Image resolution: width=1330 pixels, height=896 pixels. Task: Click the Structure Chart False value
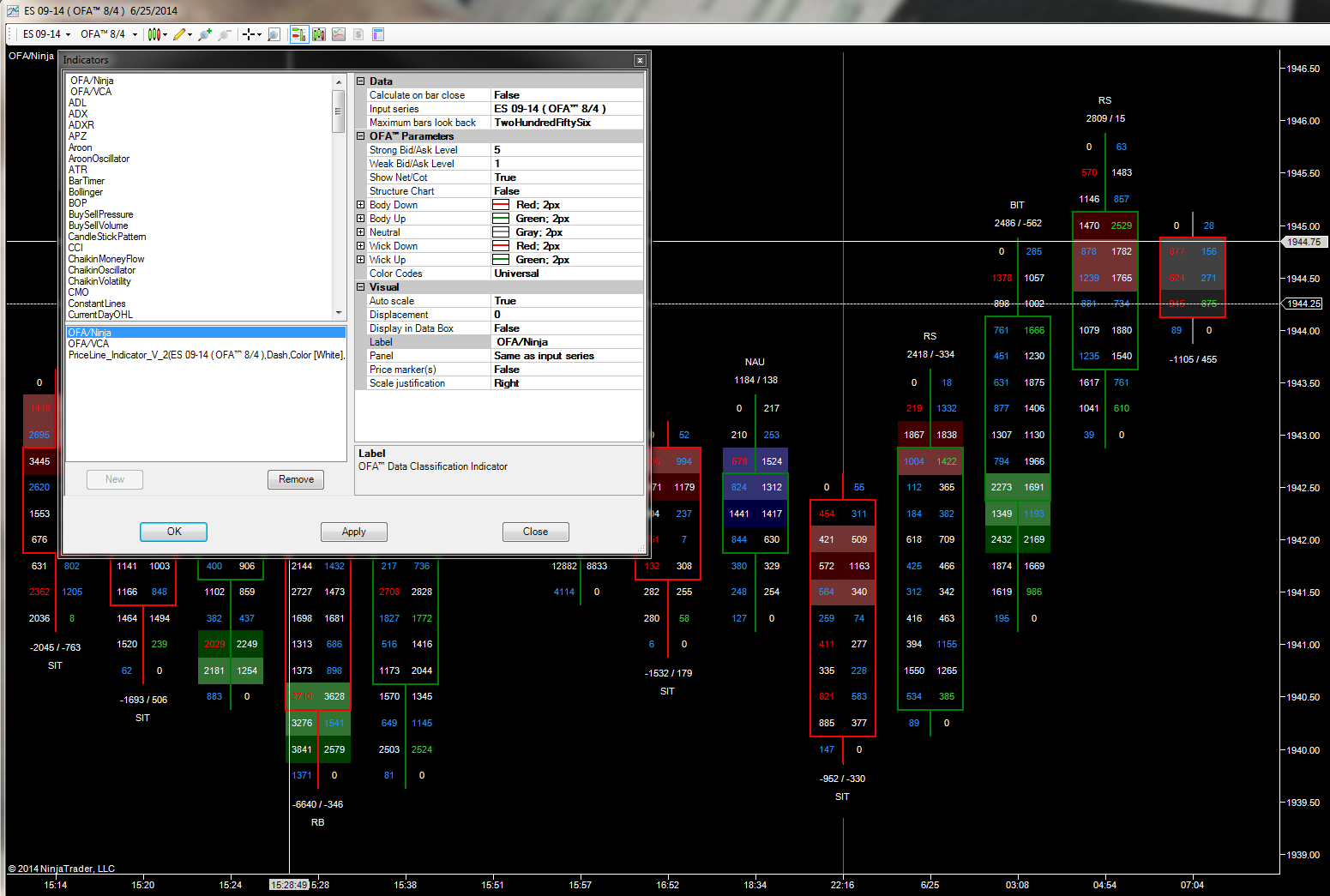pyautogui.click(x=567, y=191)
